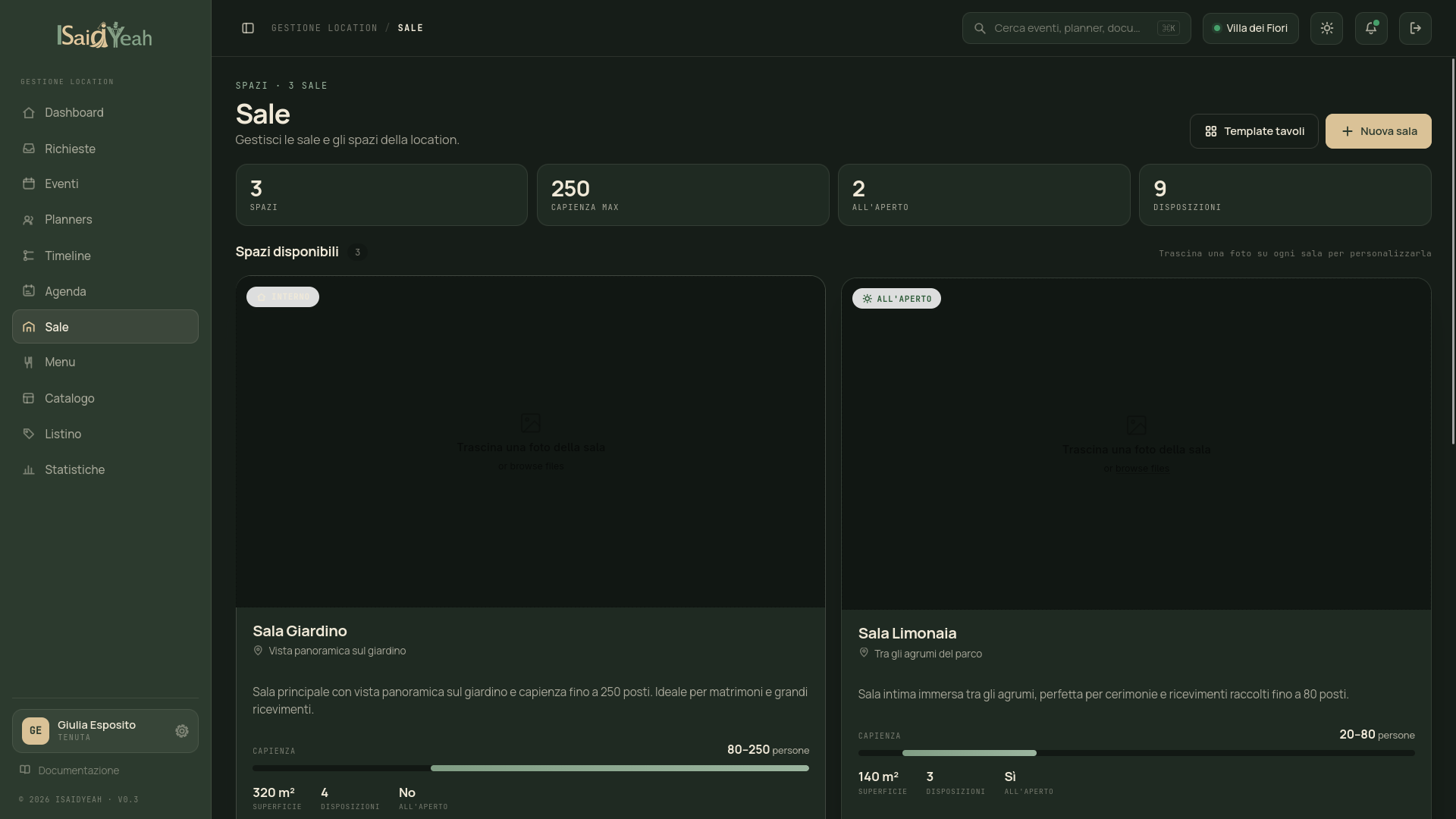Open the Menu section
1456x819 pixels.
(105, 362)
